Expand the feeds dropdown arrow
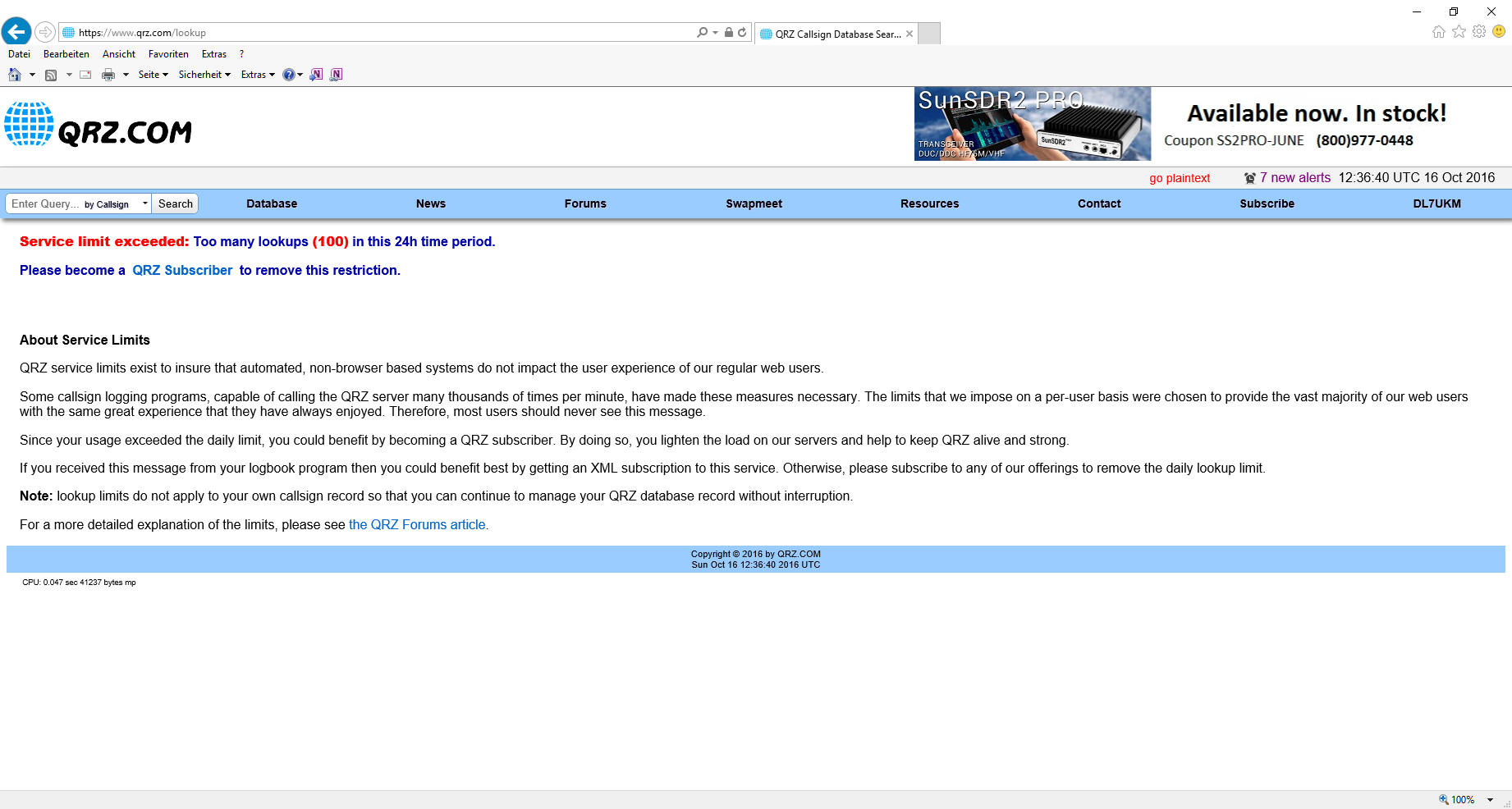1512x809 pixels. (x=69, y=75)
